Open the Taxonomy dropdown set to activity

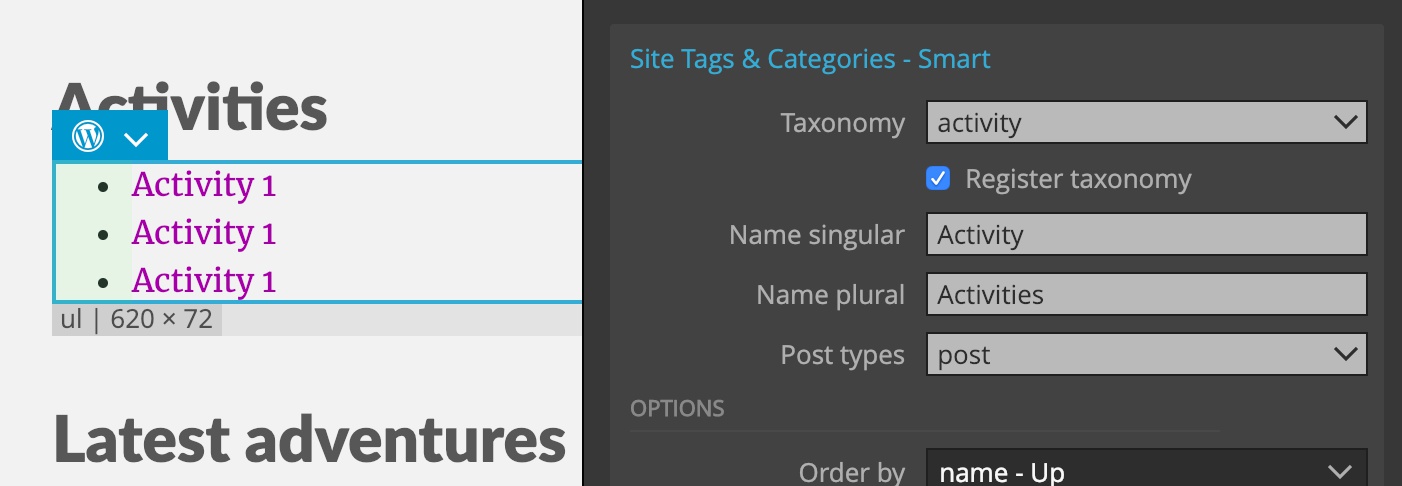pyautogui.click(x=1146, y=123)
